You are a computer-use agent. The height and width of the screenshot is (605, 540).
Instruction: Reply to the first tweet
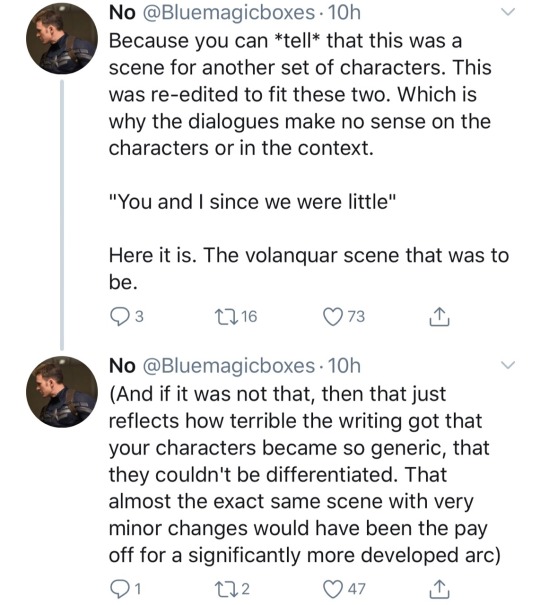pos(127,317)
